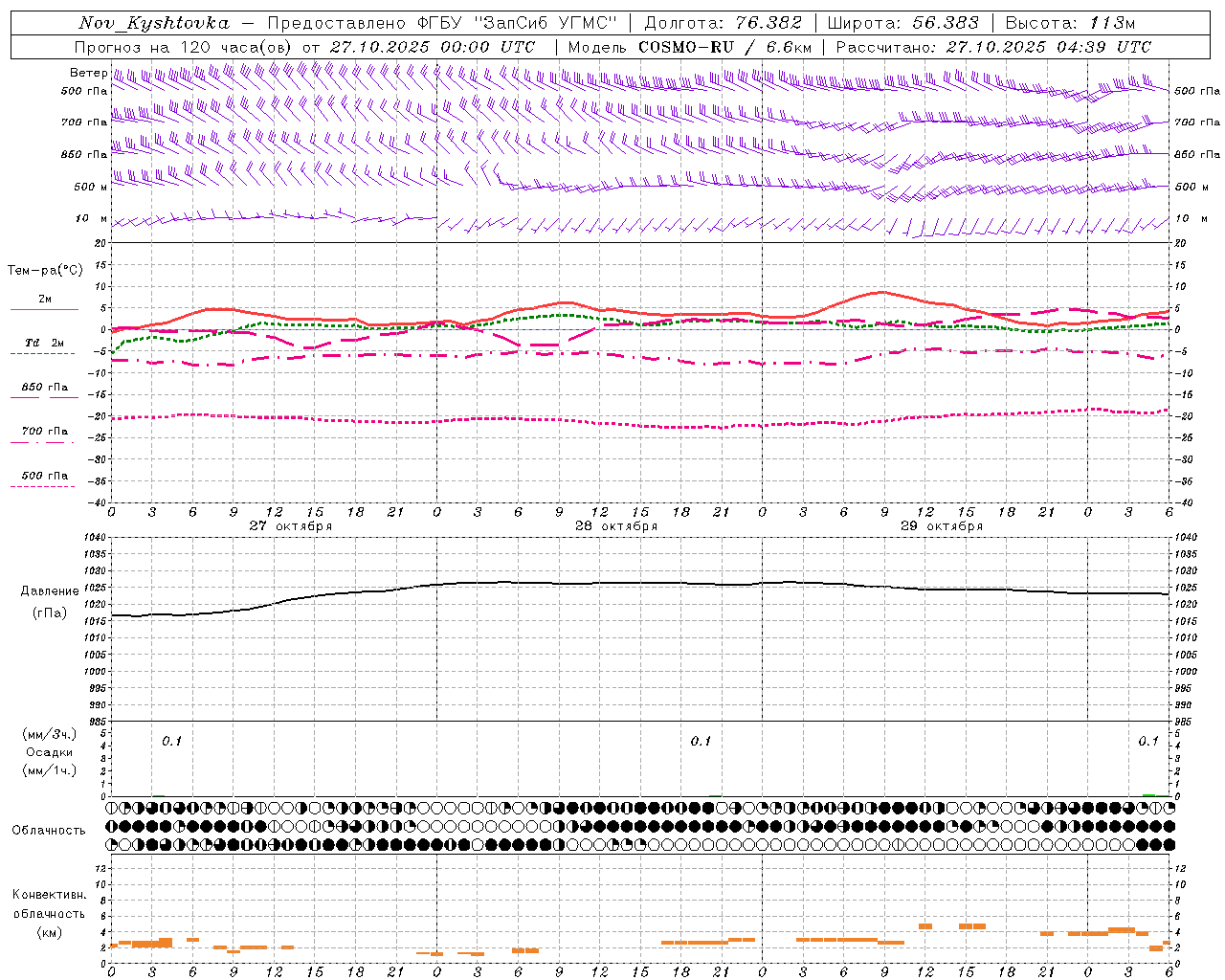1225x980 pixels.
Task: Click the 10 м wind level label on left axis
Action: point(92,218)
